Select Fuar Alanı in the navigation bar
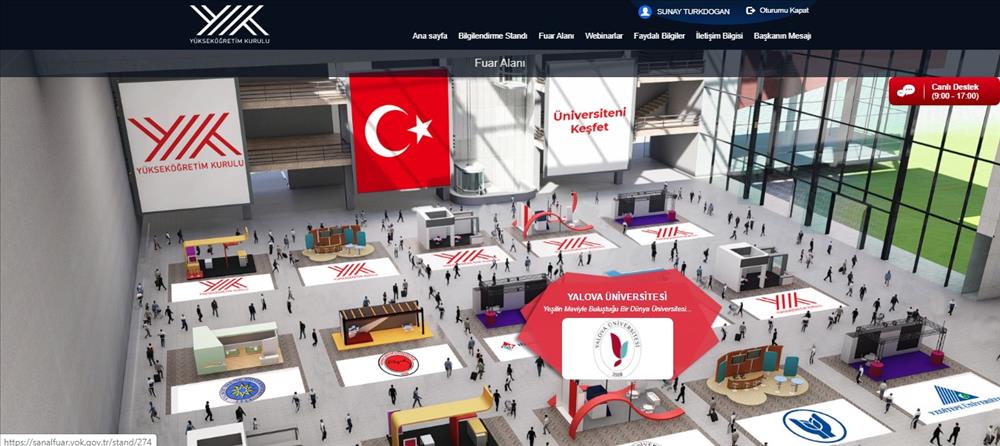Image resolution: width=1000 pixels, height=446 pixels. tap(556, 36)
